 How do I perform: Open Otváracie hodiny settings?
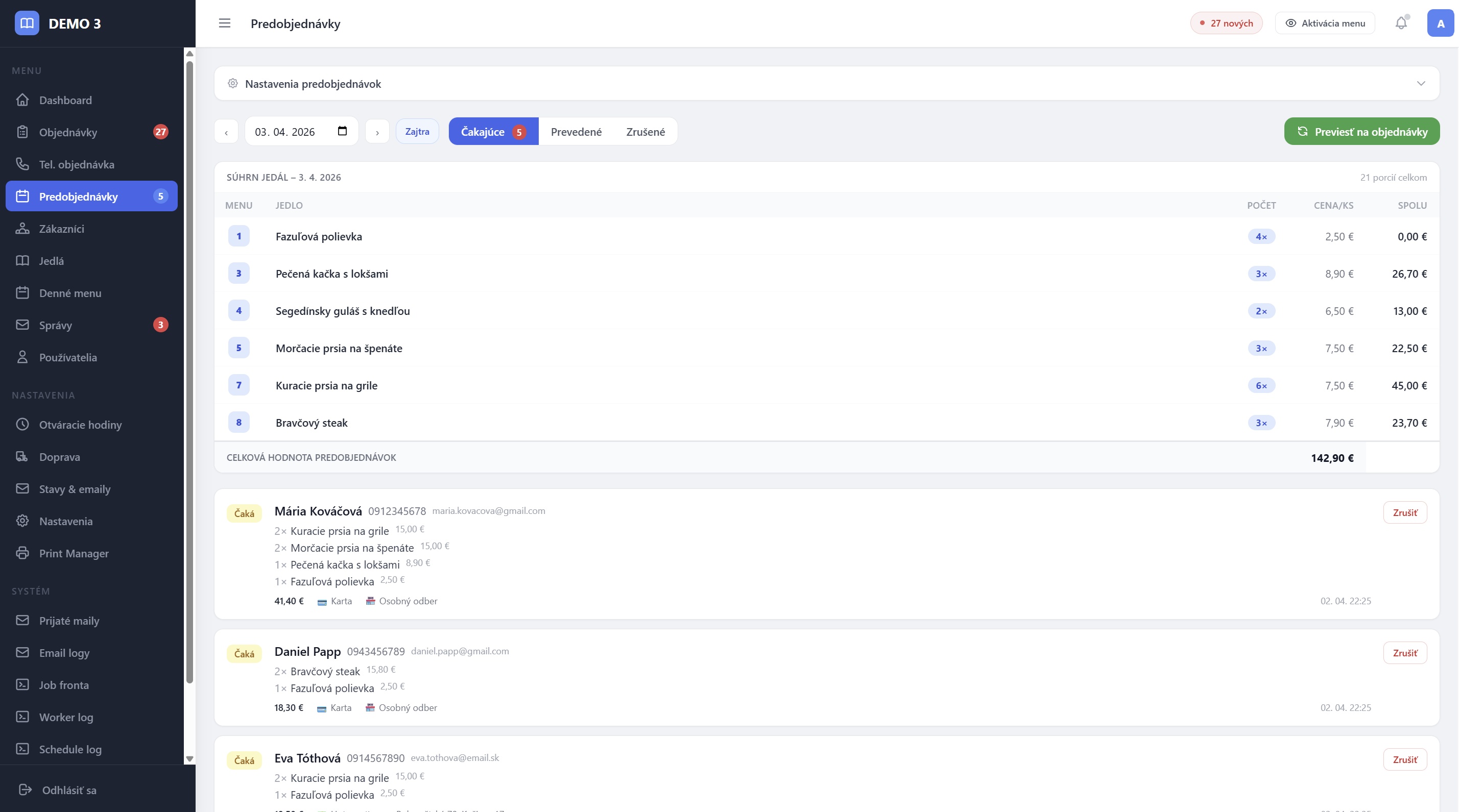(x=80, y=425)
